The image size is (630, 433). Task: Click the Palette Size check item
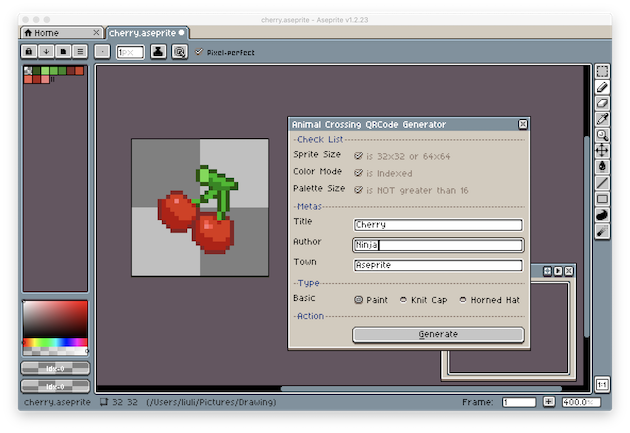(411, 190)
